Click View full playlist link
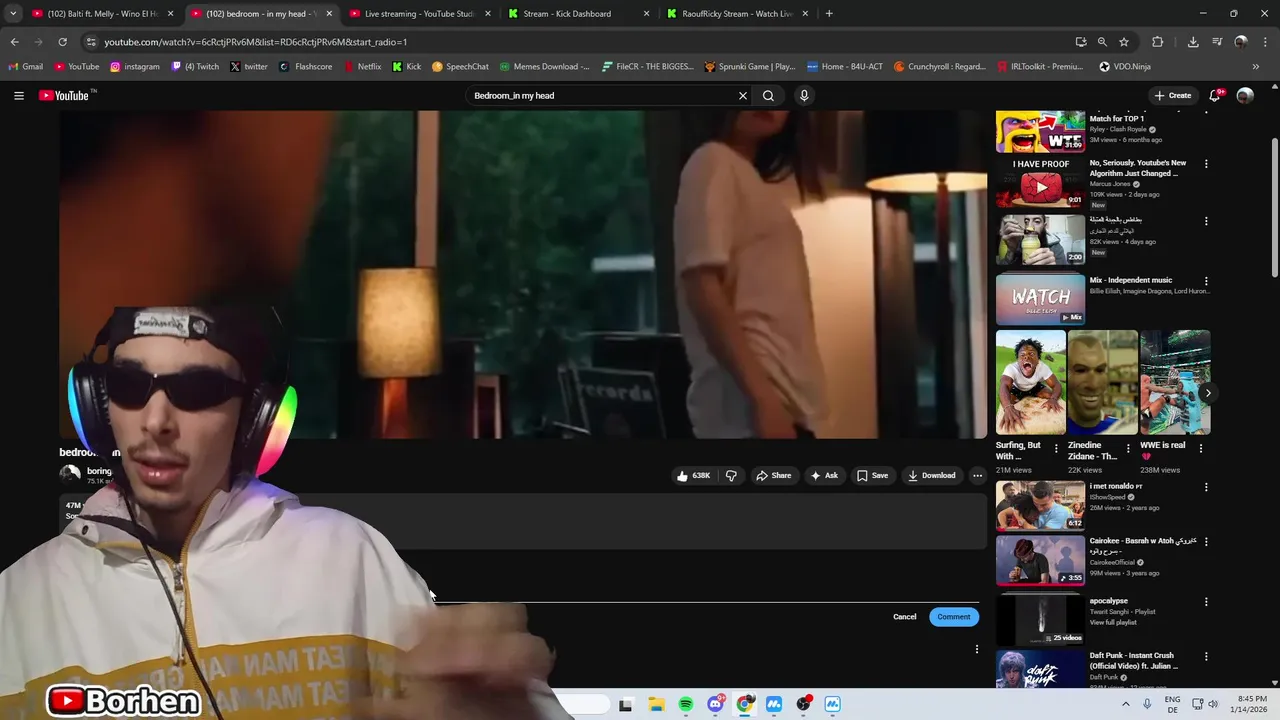1280x720 pixels. 1113,623
